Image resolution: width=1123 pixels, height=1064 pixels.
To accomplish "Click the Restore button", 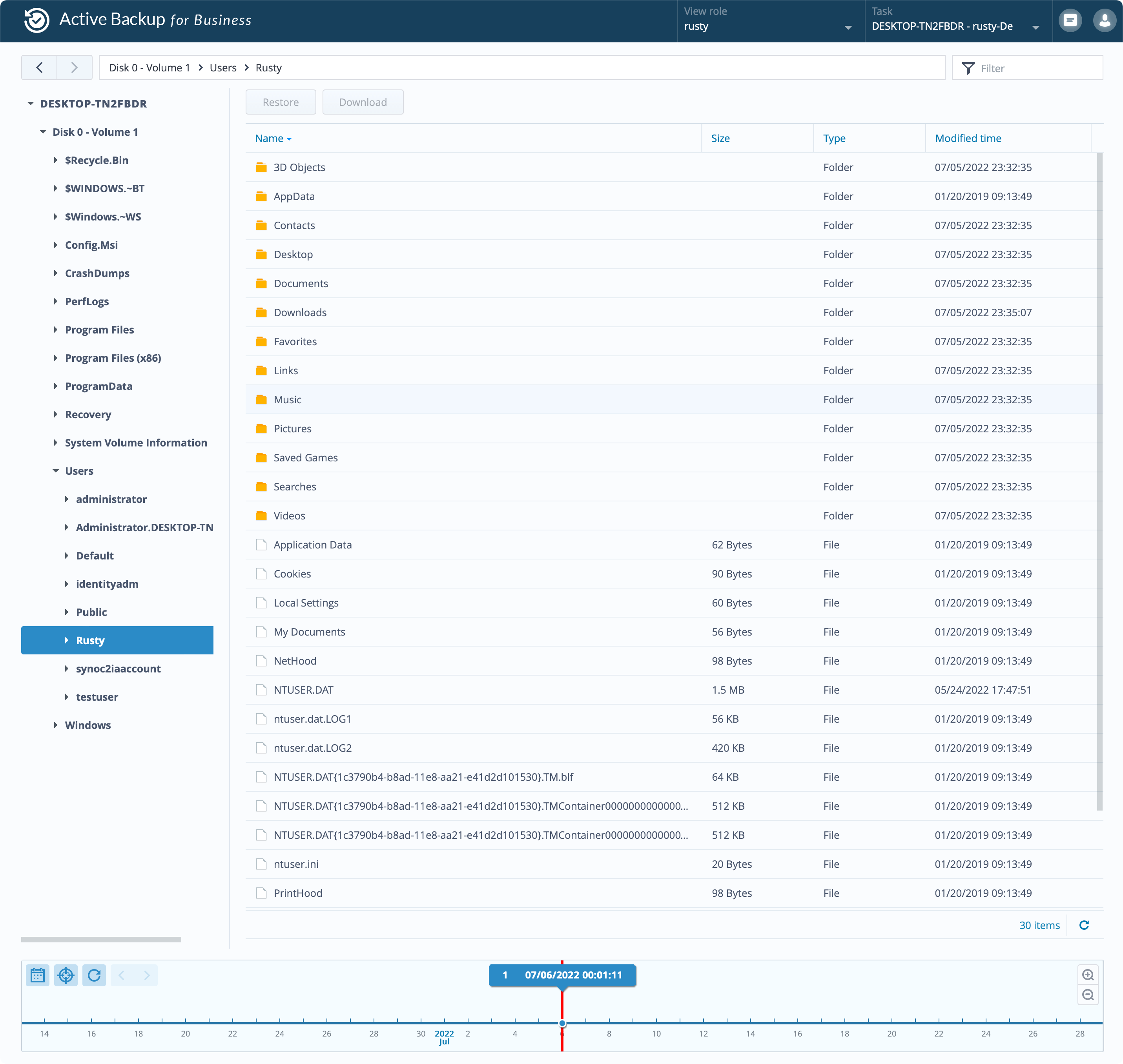I will (x=281, y=102).
